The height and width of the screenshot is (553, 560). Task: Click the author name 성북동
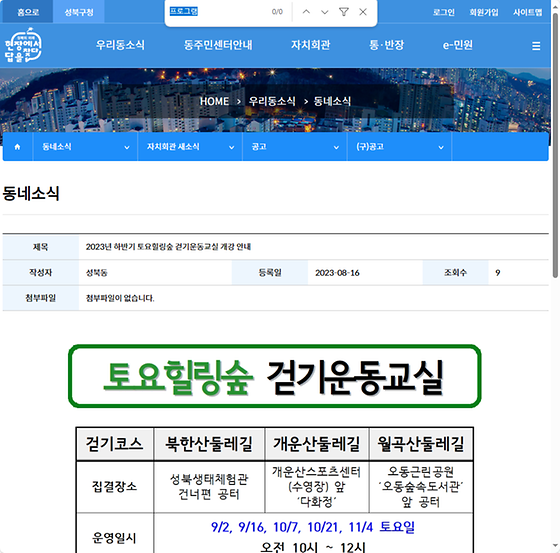point(96,273)
